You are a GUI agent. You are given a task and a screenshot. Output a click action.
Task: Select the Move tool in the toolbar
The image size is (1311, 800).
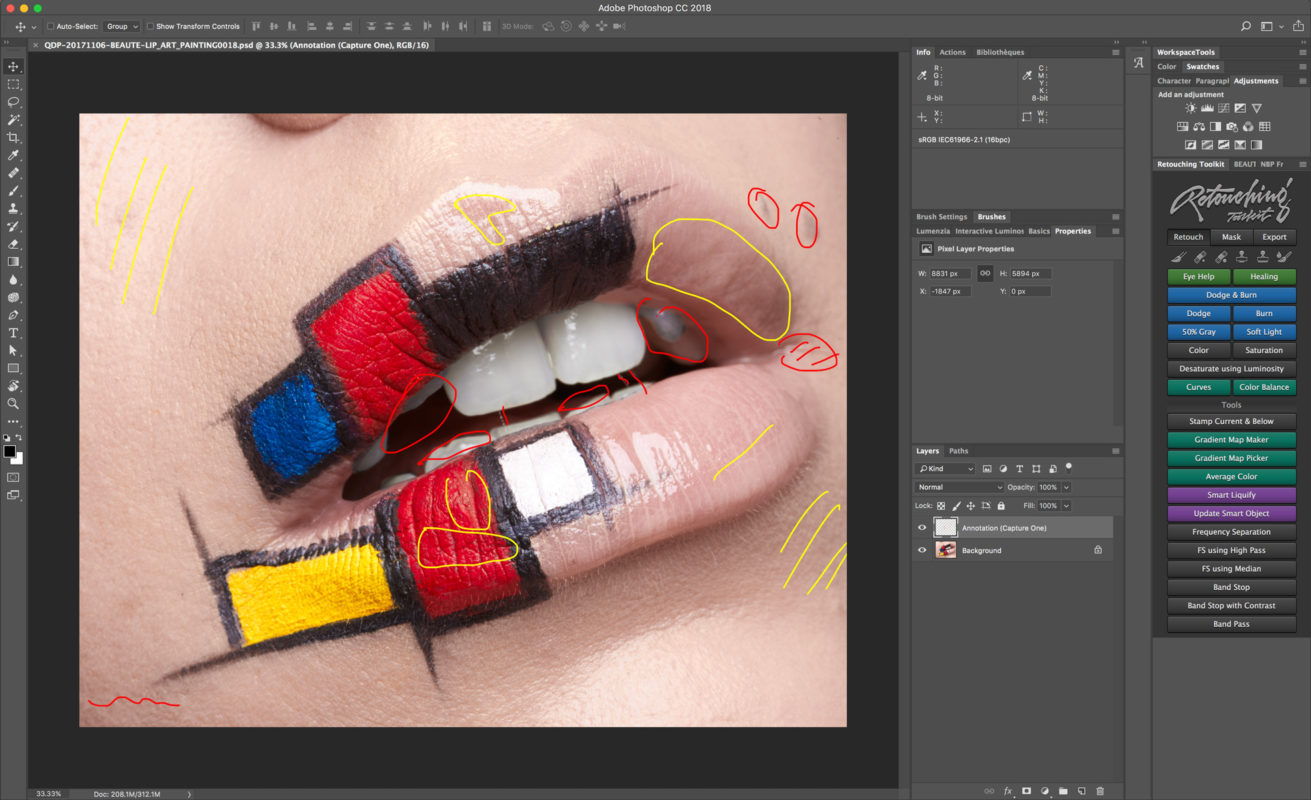click(14, 66)
